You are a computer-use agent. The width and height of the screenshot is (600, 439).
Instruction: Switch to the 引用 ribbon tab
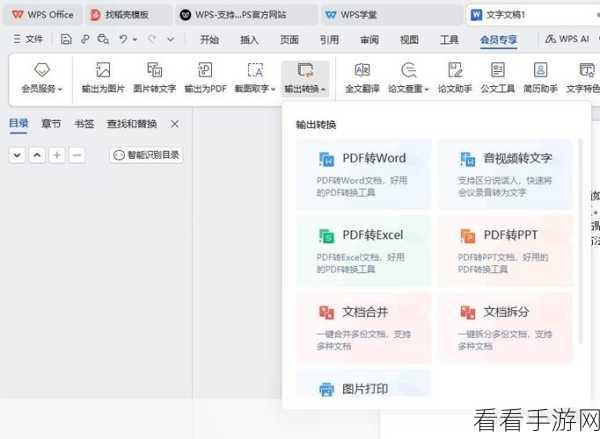pos(329,39)
